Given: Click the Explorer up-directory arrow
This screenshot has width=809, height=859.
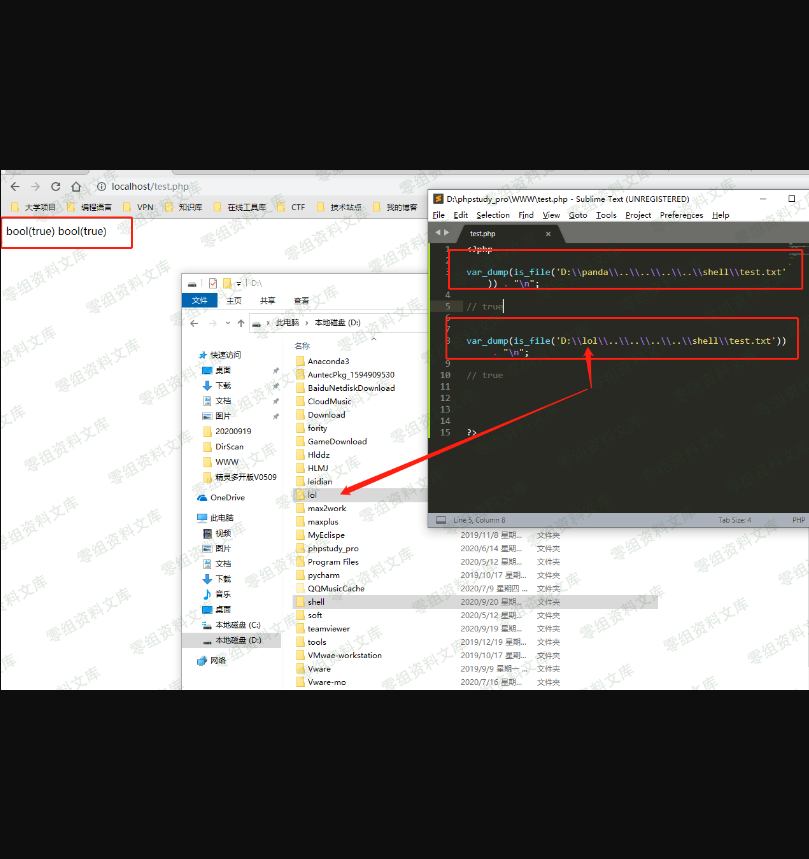Looking at the screenshot, I should coord(241,323).
